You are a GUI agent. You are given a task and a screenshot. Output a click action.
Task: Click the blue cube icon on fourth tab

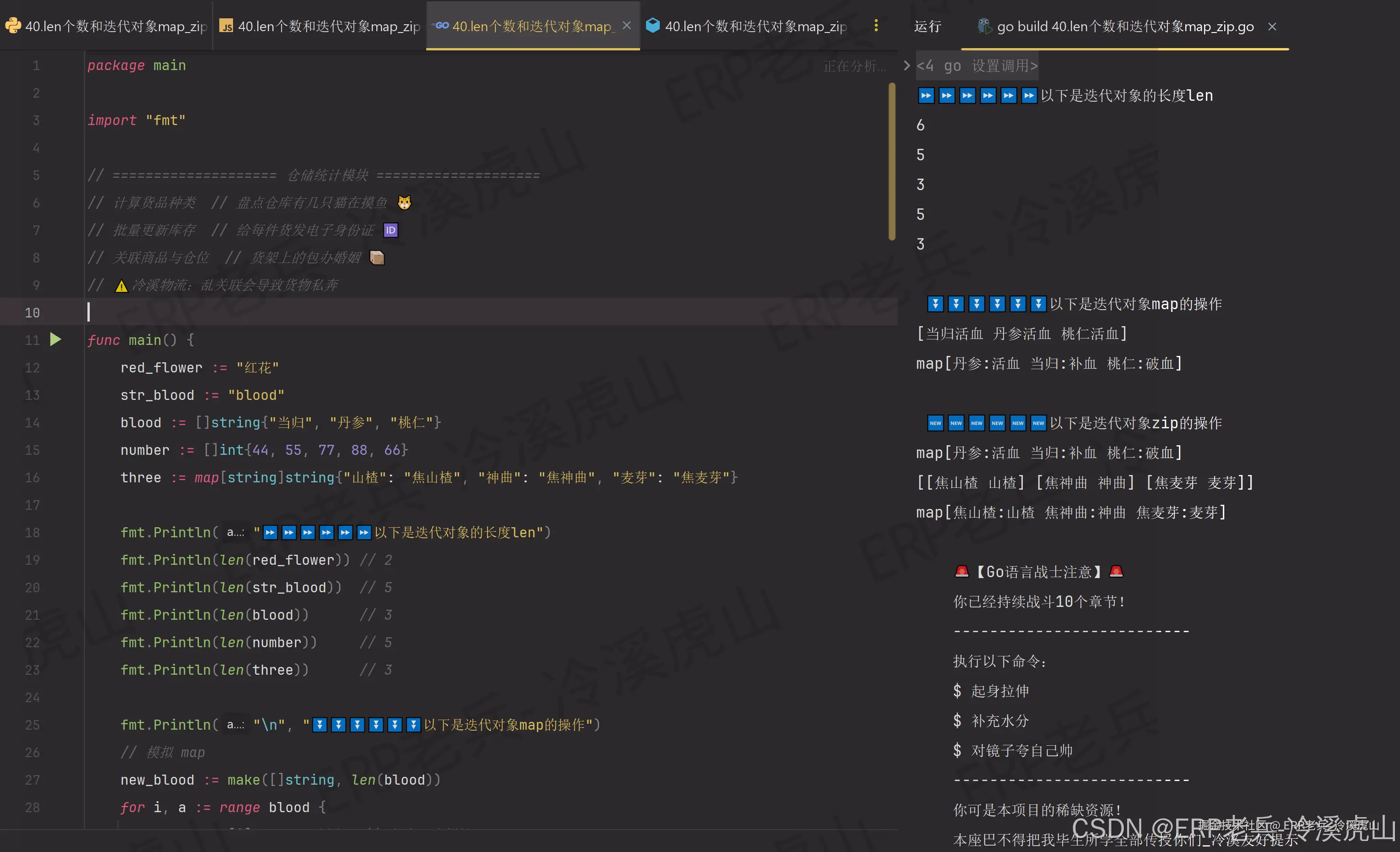(653, 26)
